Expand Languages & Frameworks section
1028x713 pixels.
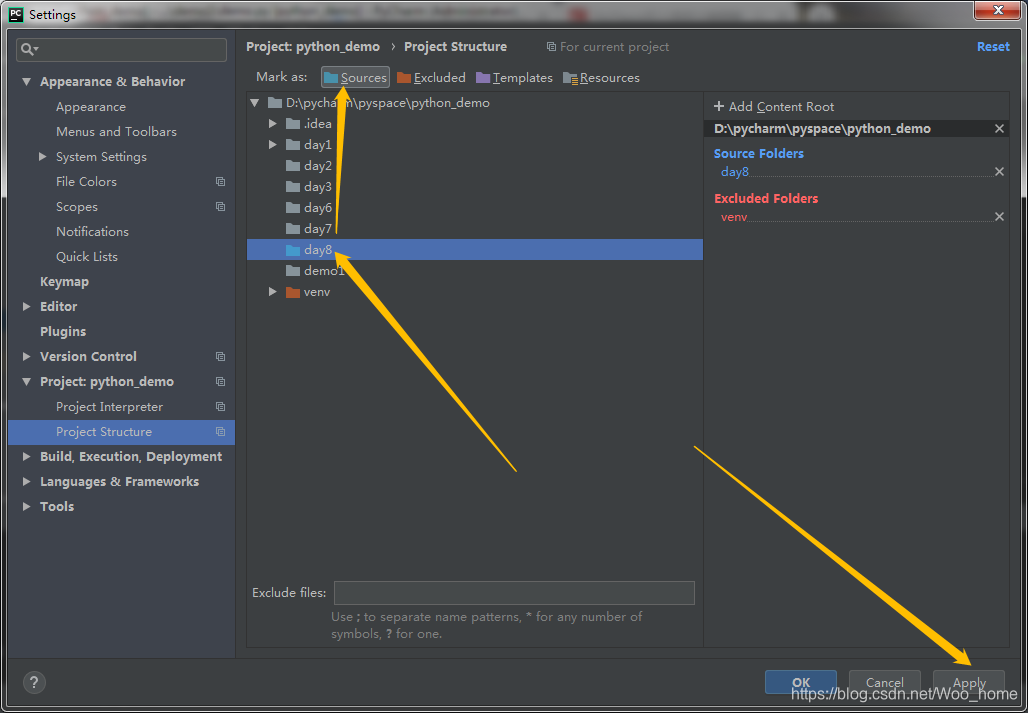pos(26,481)
